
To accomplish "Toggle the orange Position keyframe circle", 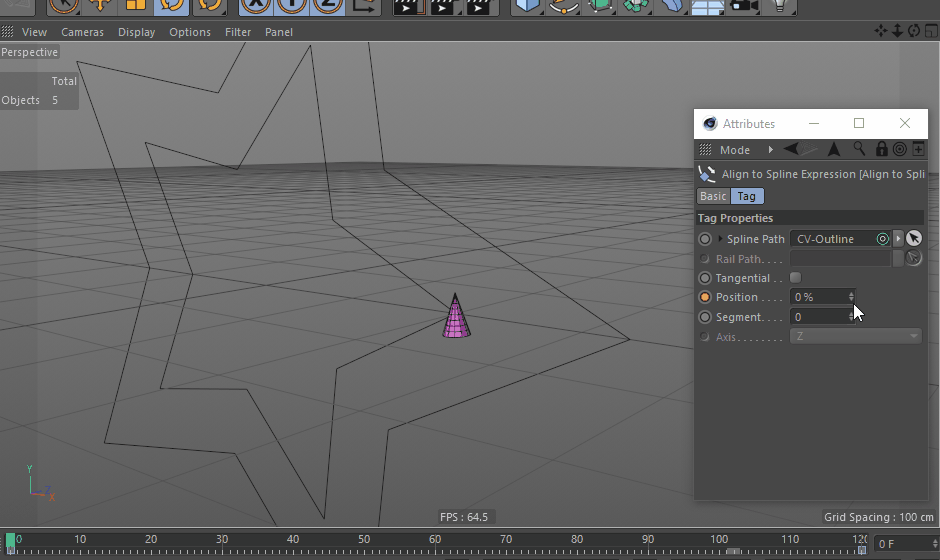I will [x=705, y=297].
